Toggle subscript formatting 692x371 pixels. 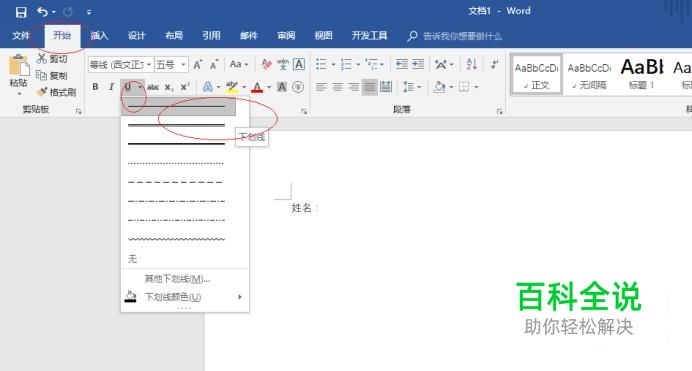tap(169, 87)
